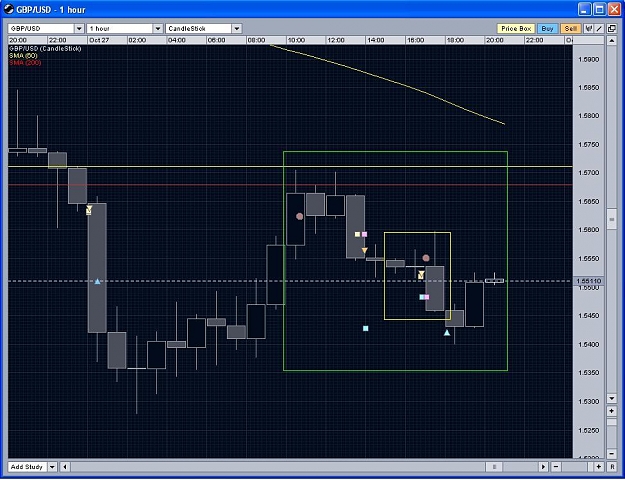Click the vertical zoom in plus button
The height and width of the screenshot is (480, 625).
click(x=612, y=411)
